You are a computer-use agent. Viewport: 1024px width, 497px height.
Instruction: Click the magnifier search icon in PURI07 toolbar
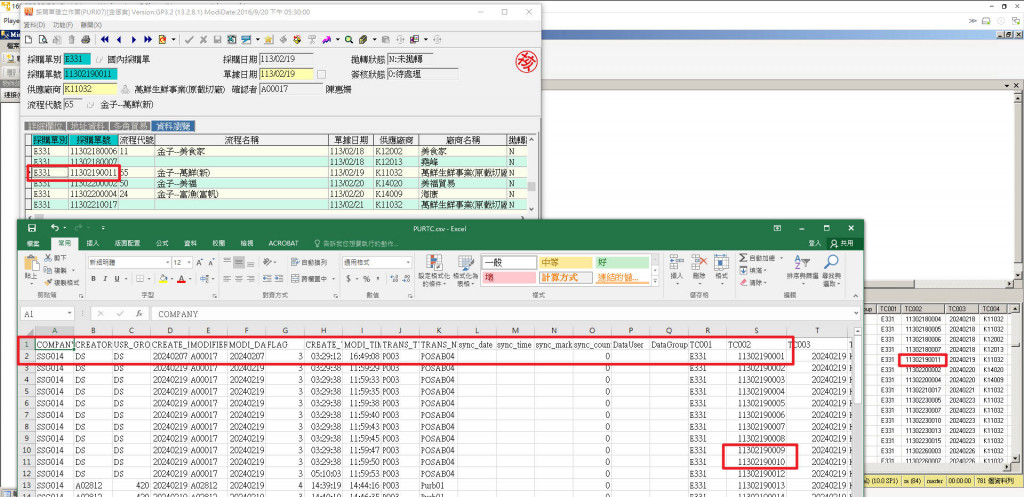coord(349,39)
